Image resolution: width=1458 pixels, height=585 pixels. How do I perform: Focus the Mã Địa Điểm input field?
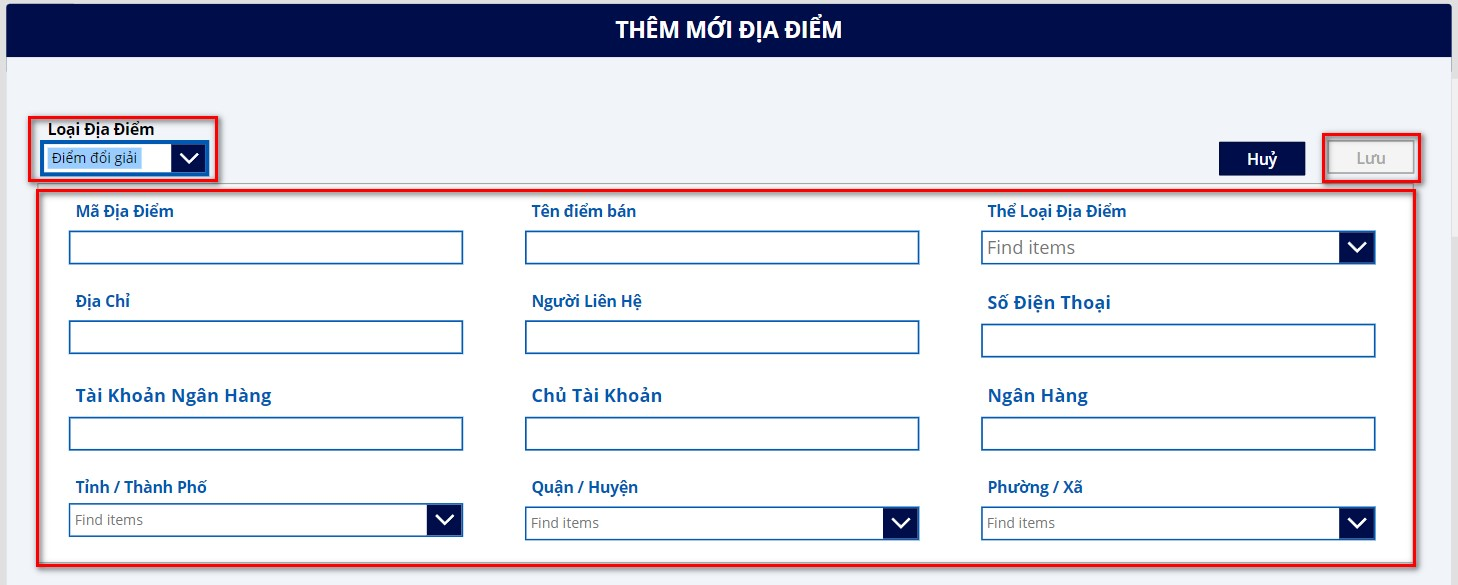(265, 248)
